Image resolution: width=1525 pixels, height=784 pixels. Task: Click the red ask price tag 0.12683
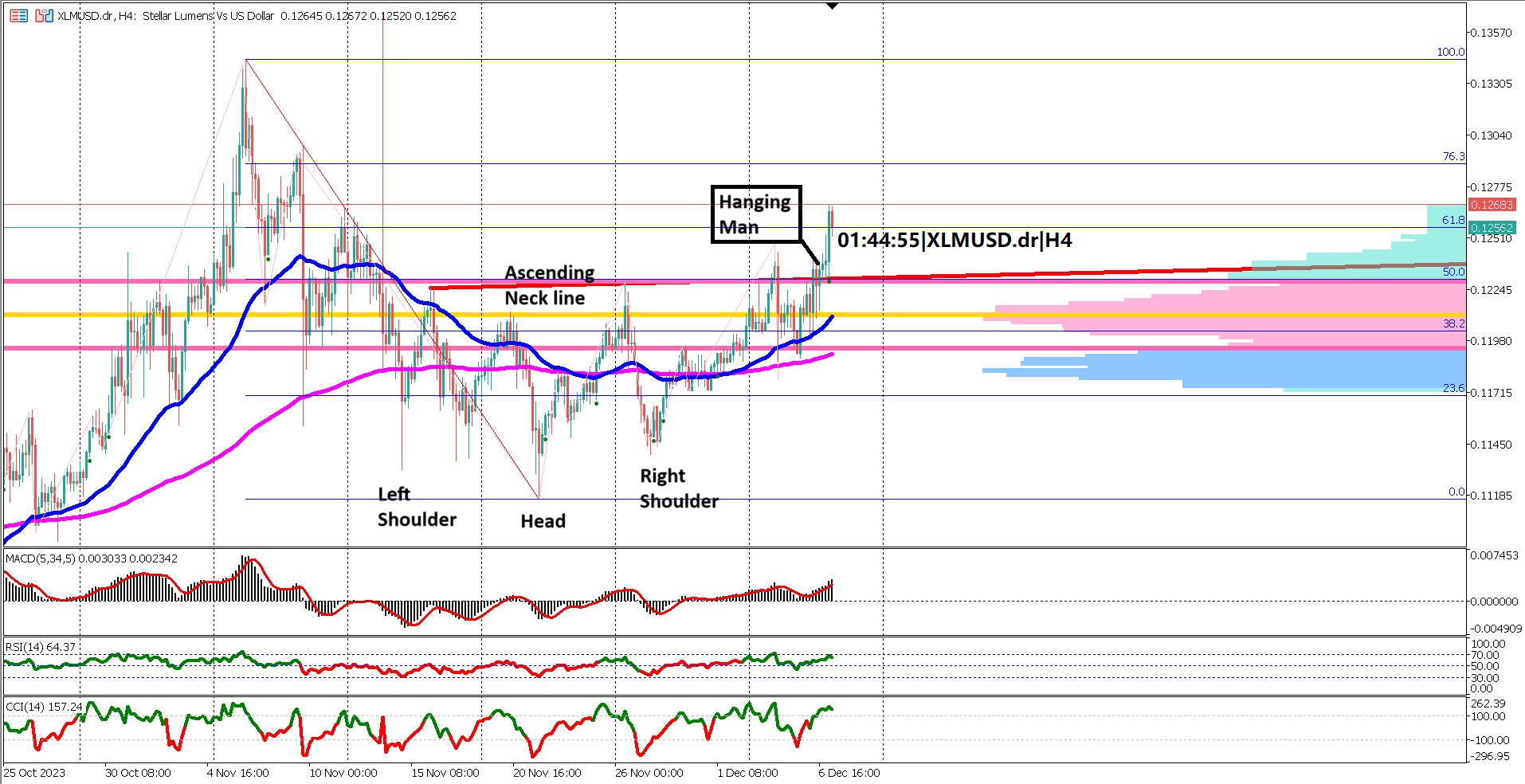point(1494,205)
